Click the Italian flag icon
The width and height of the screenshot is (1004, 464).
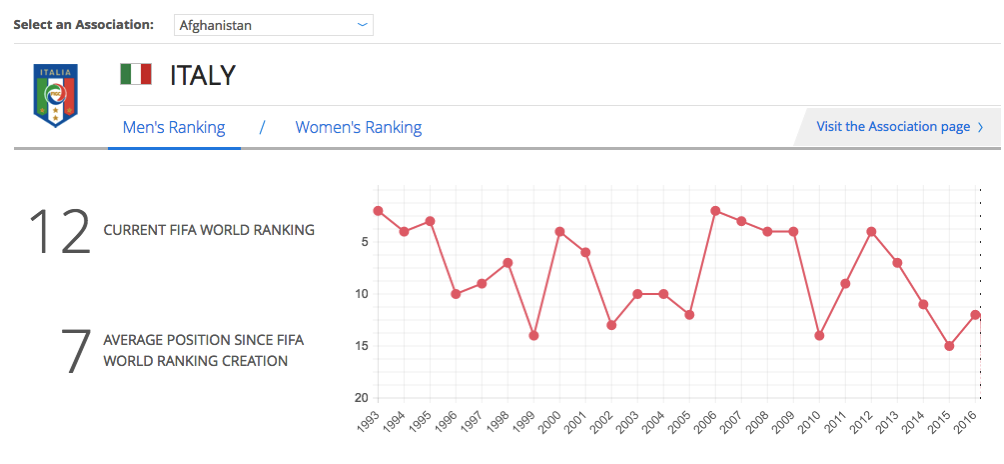[135, 74]
